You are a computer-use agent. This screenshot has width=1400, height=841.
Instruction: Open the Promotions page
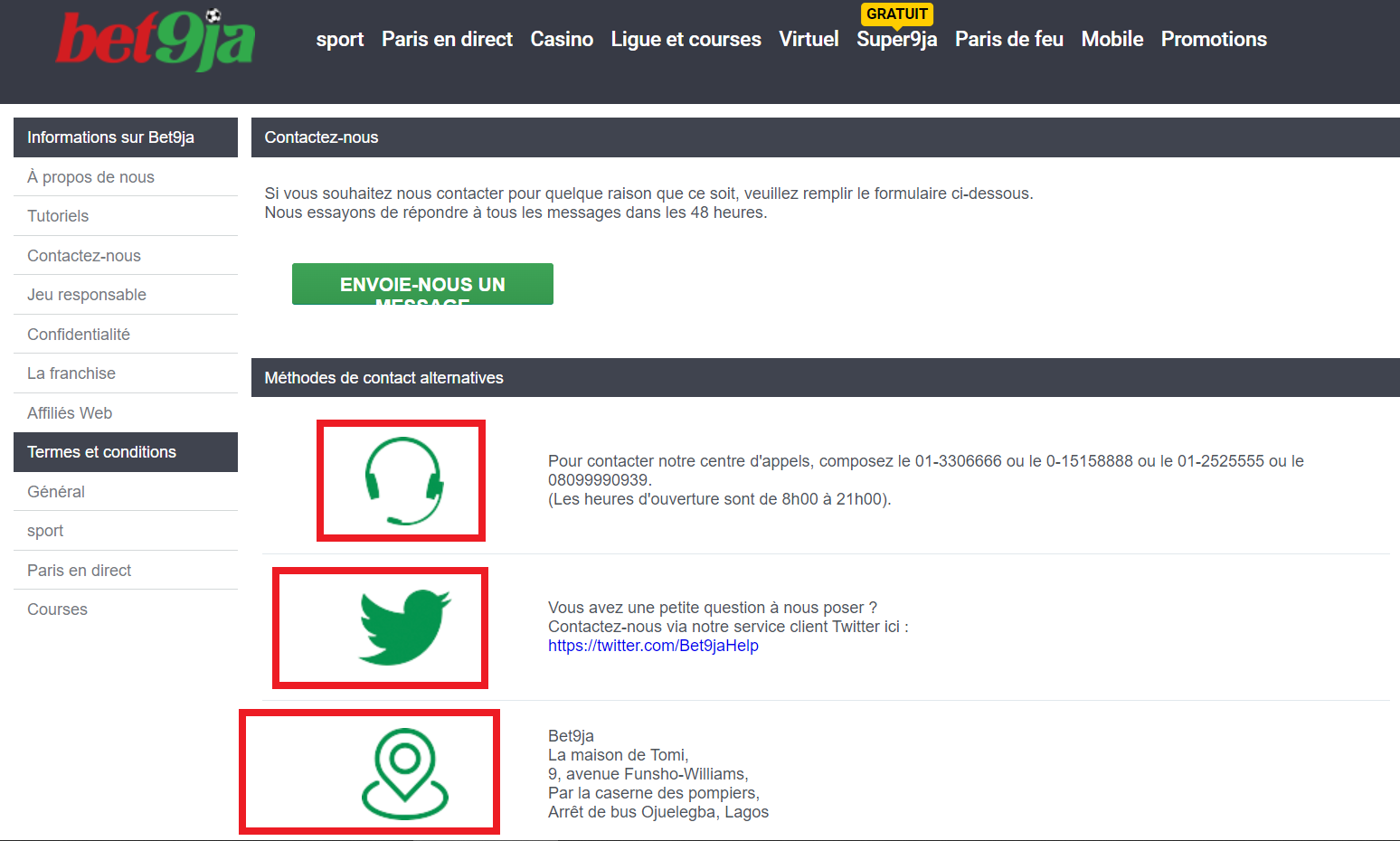click(x=1214, y=39)
